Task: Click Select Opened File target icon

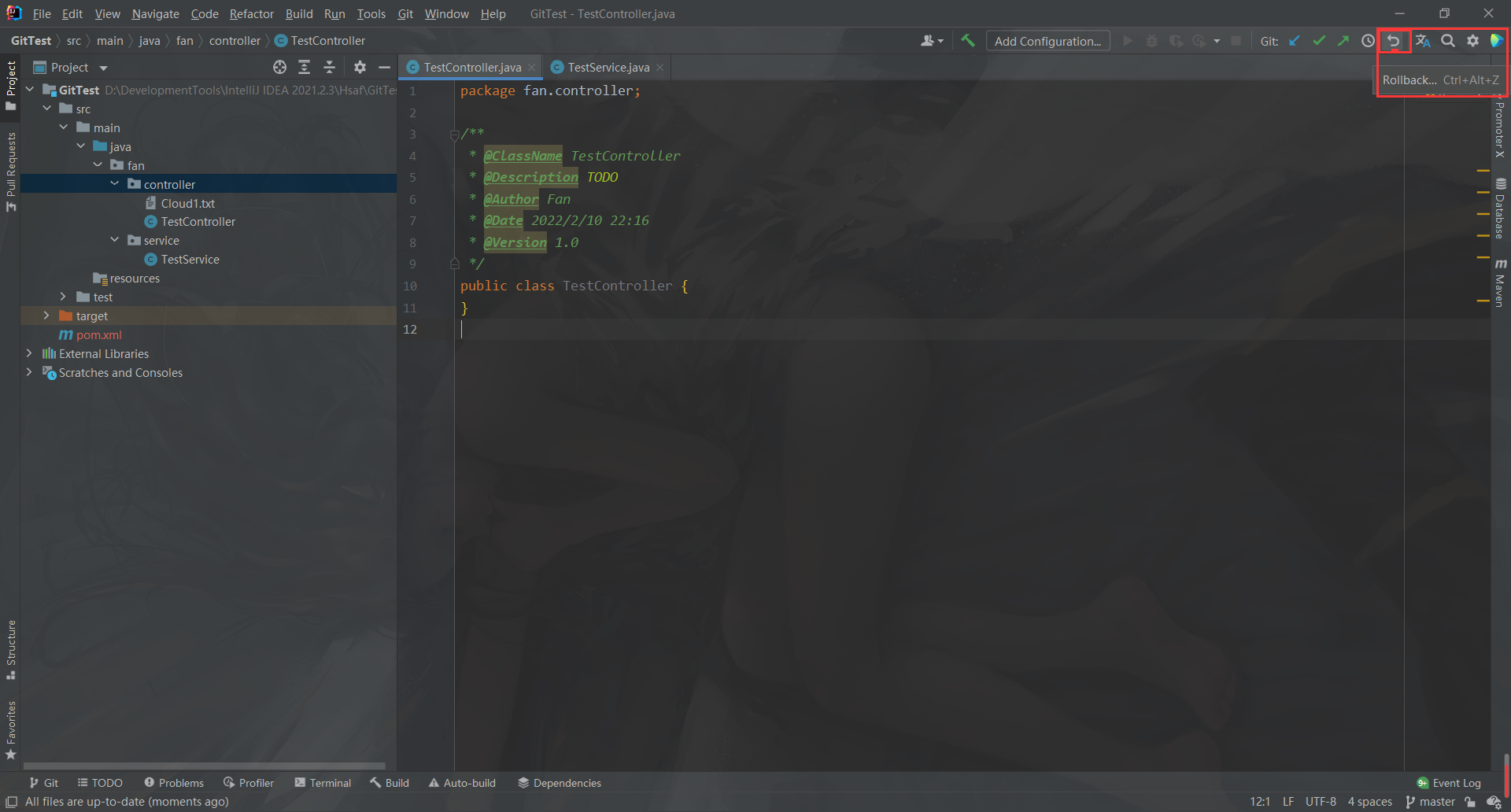Action: [x=279, y=68]
